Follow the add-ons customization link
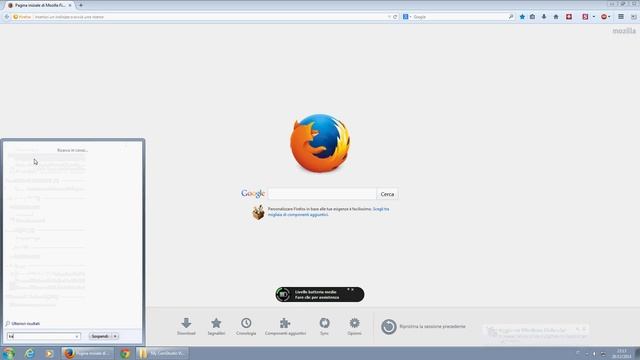Screen dimensions: 640x360 coord(329,212)
